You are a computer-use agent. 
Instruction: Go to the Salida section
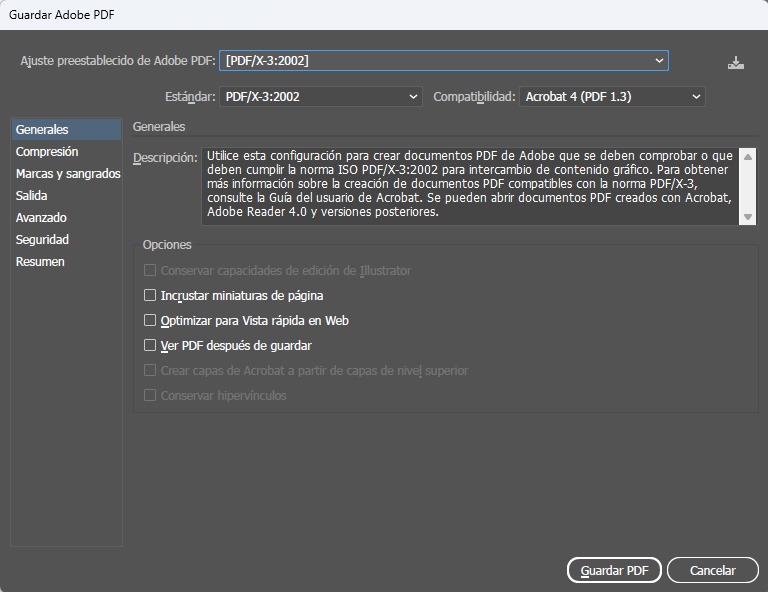(x=32, y=196)
